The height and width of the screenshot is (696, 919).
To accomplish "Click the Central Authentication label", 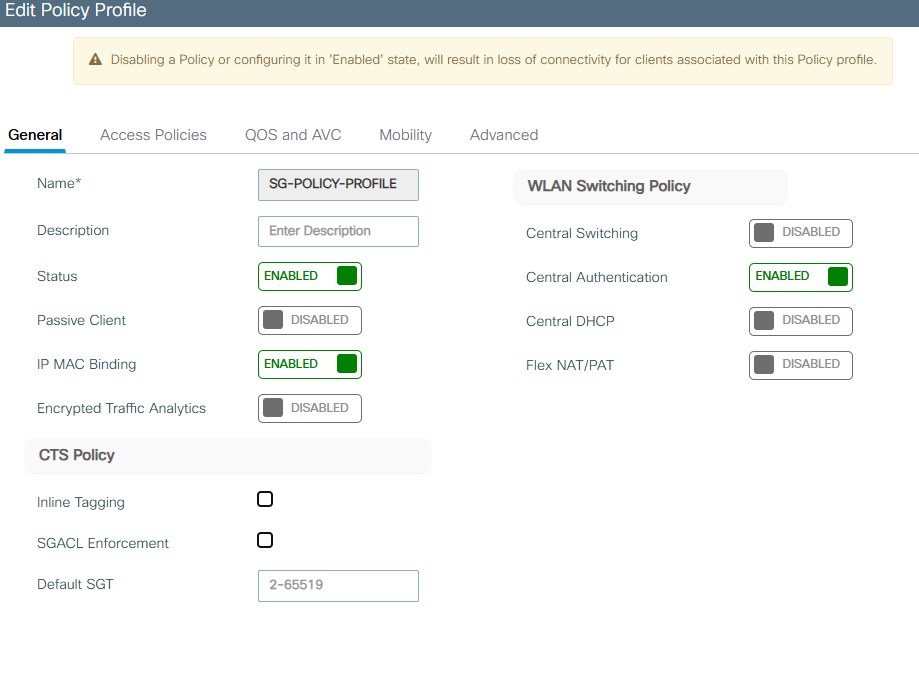I will click(x=597, y=277).
